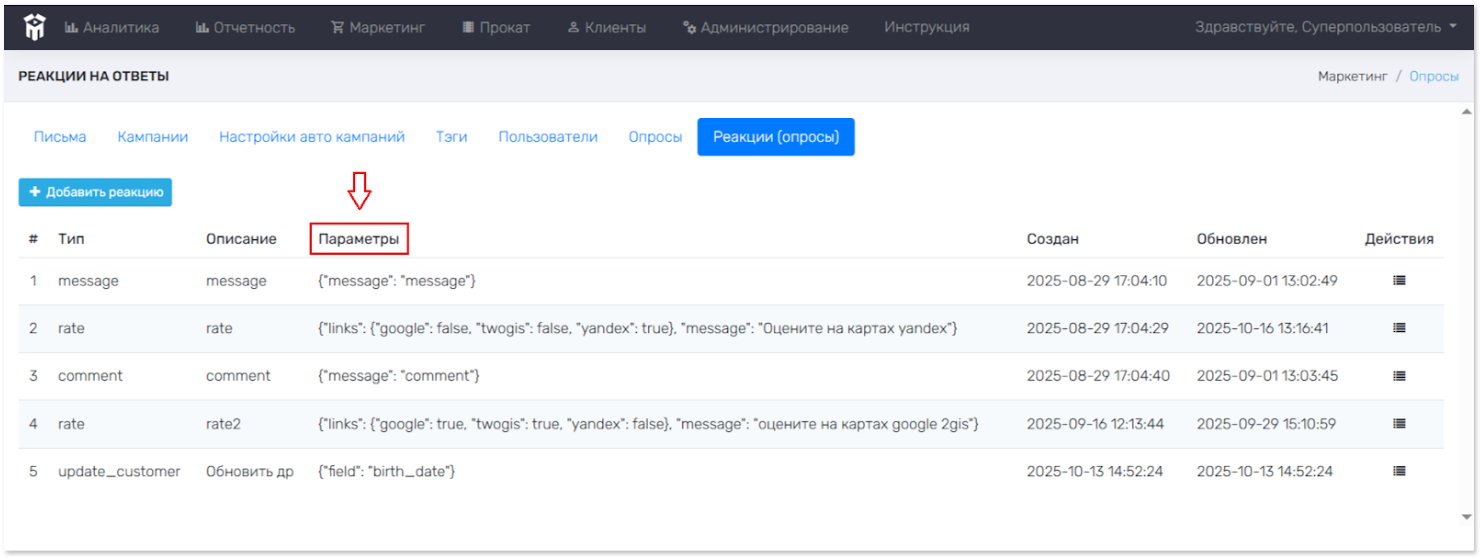Expand the Суперпользователь user dropdown
This screenshot has width=1480, height=558.
pyautogui.click(x=1325, y=27)
